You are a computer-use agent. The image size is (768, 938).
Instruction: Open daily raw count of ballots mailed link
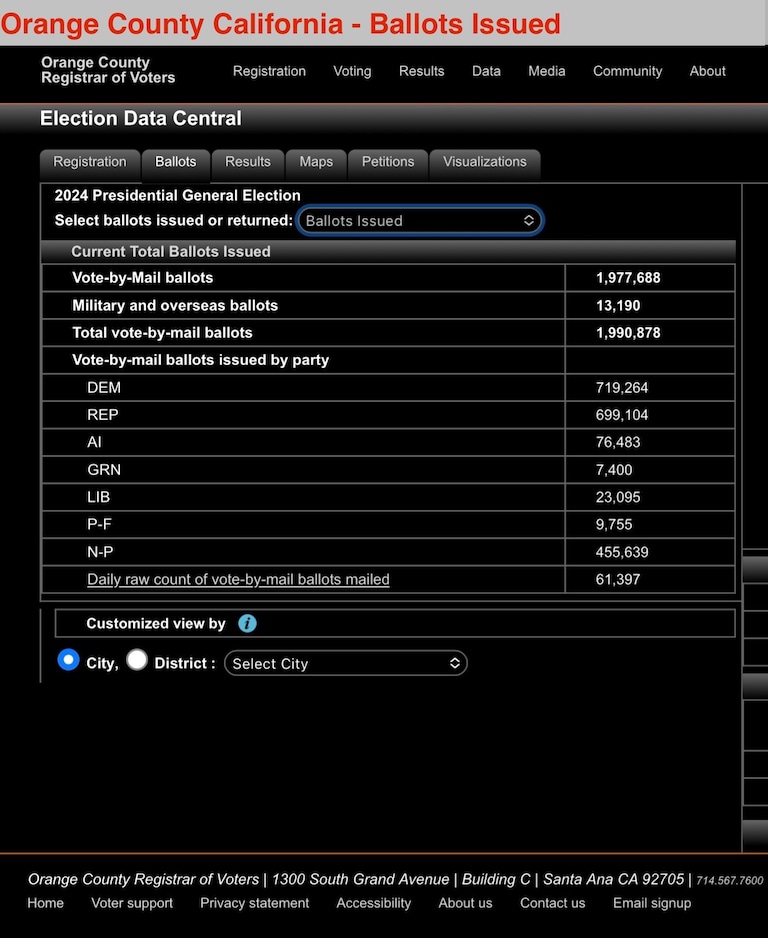(x=238, y=579)
